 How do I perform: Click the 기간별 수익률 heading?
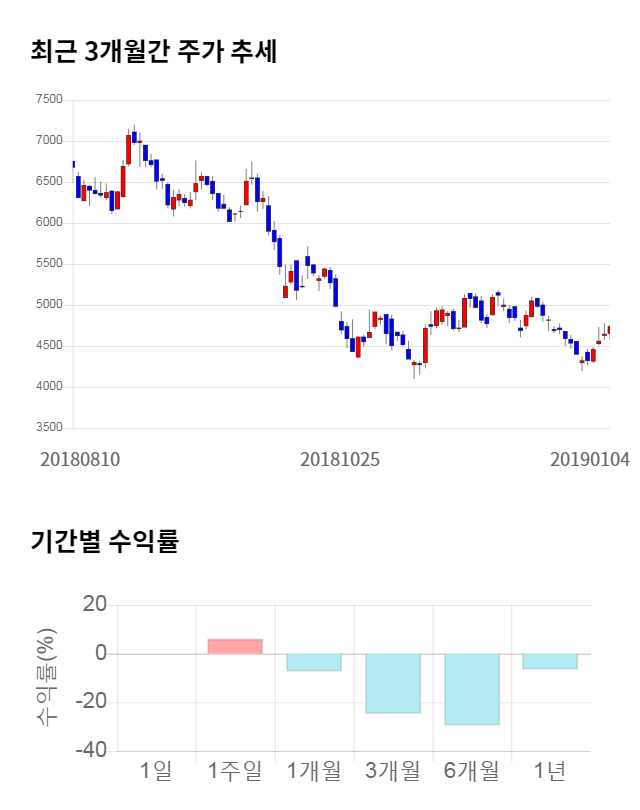pos(105,542)
